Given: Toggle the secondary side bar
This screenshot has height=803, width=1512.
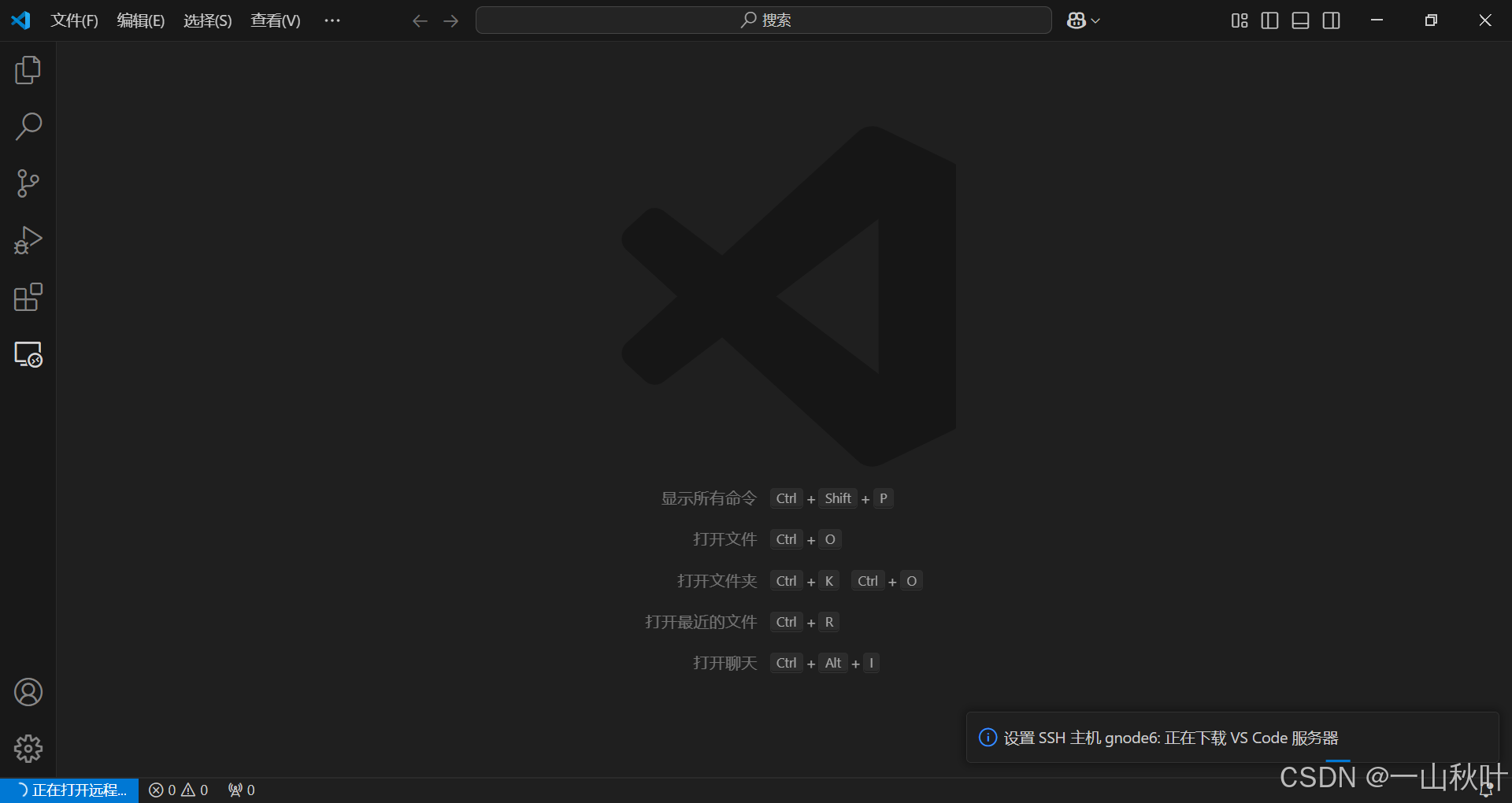Looking at the screenshot, I should coord(1332,20).
